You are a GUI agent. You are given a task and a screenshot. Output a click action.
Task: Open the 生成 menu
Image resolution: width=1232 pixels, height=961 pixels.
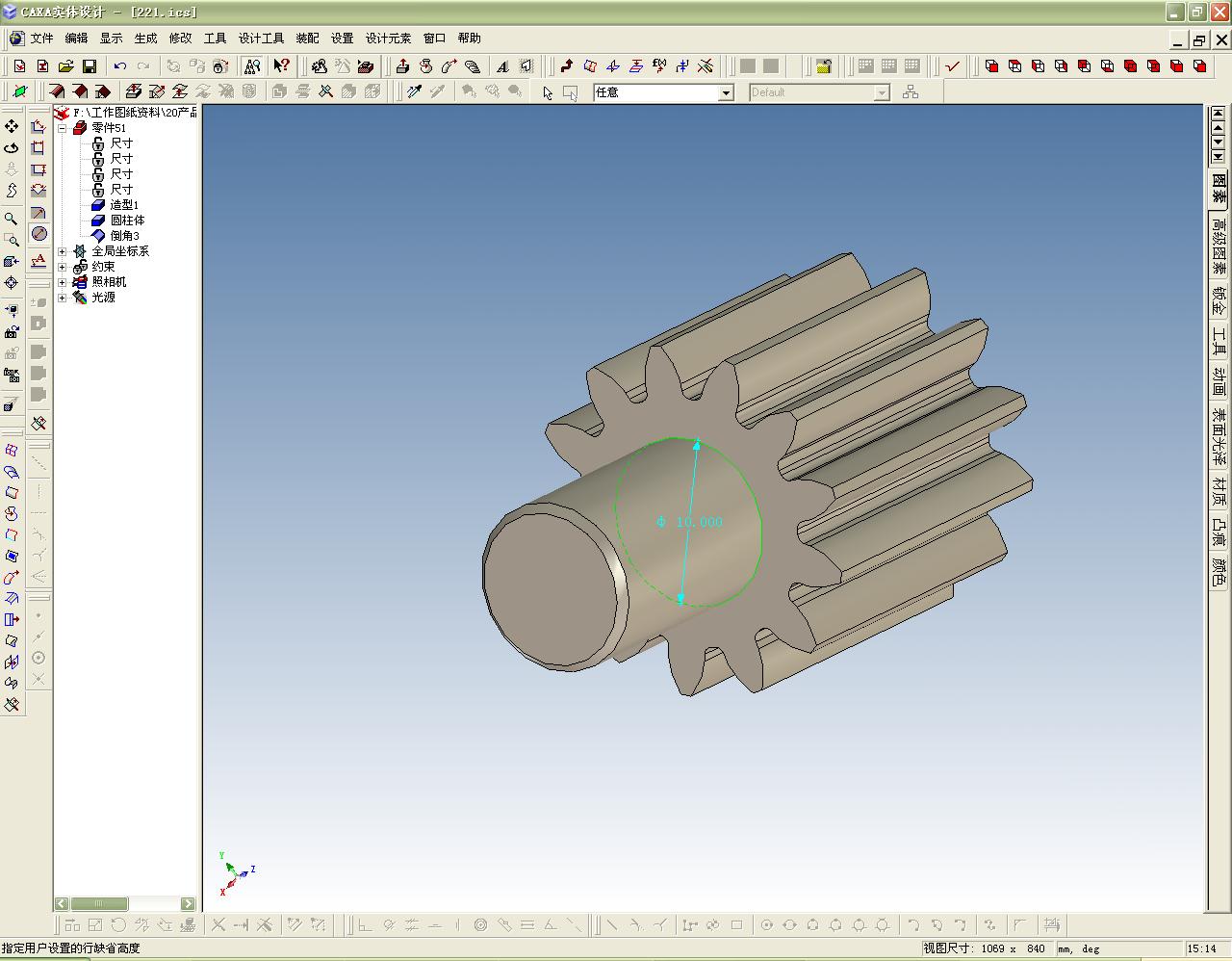coord(145,39)
